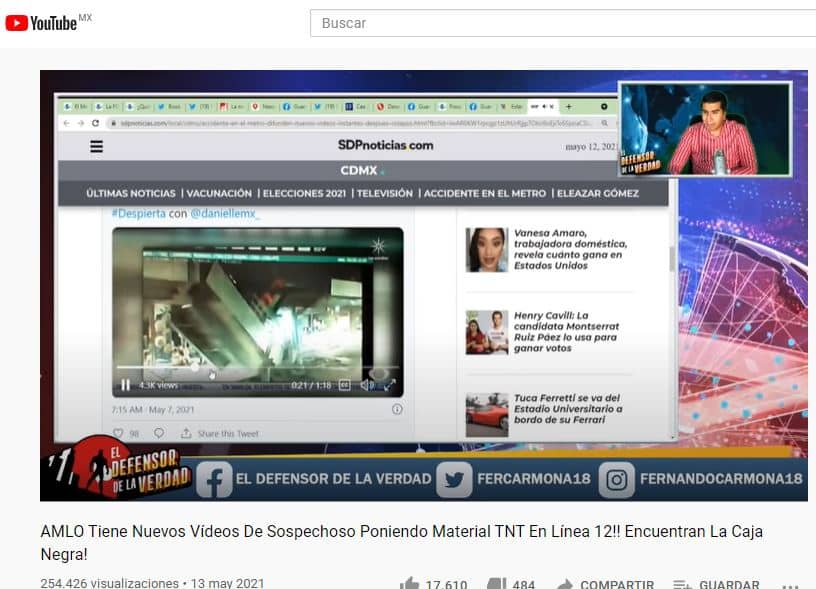
Task: Click the 13 may 2021 upload date
Action: [227, 583]
